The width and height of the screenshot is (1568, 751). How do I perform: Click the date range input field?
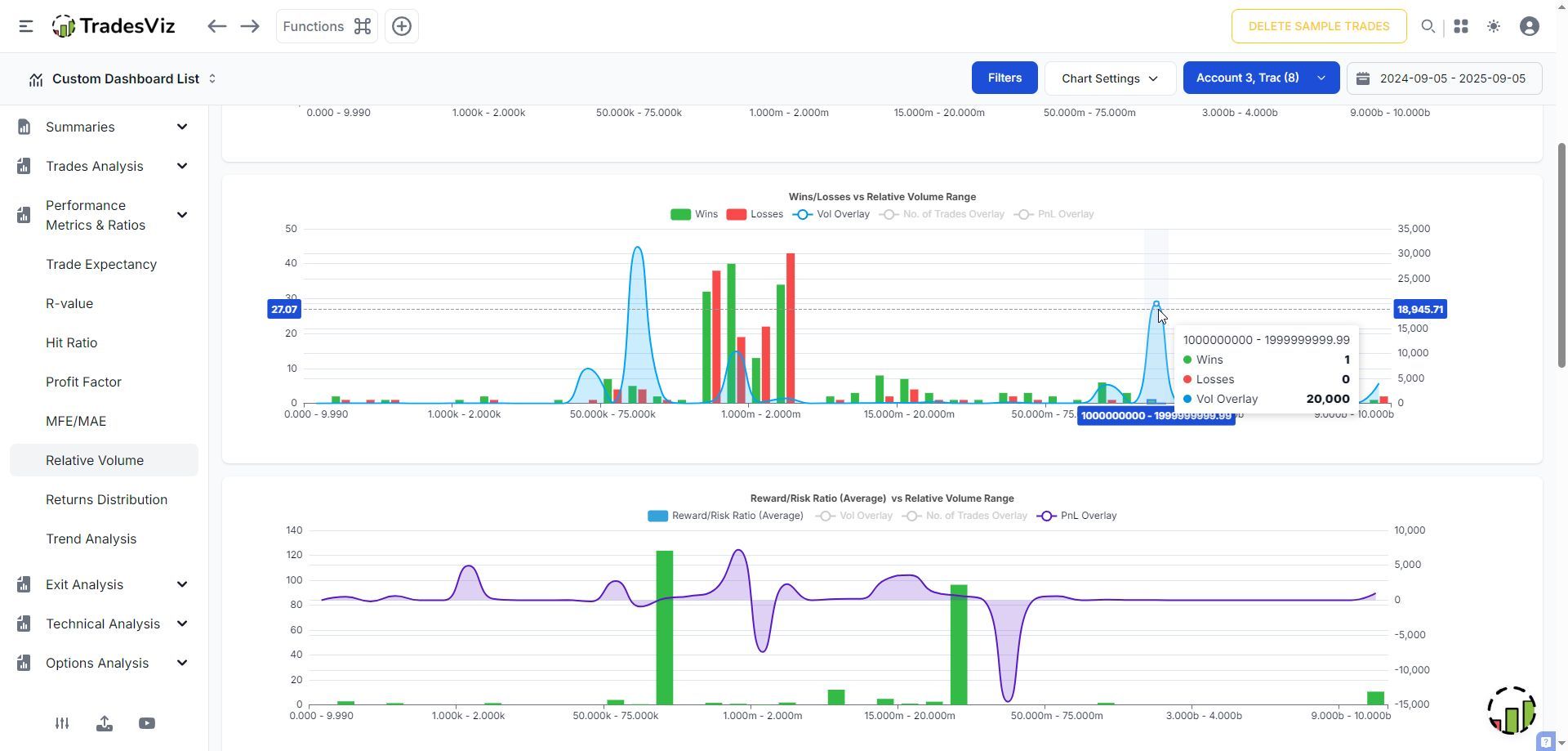coord(1444,78)
